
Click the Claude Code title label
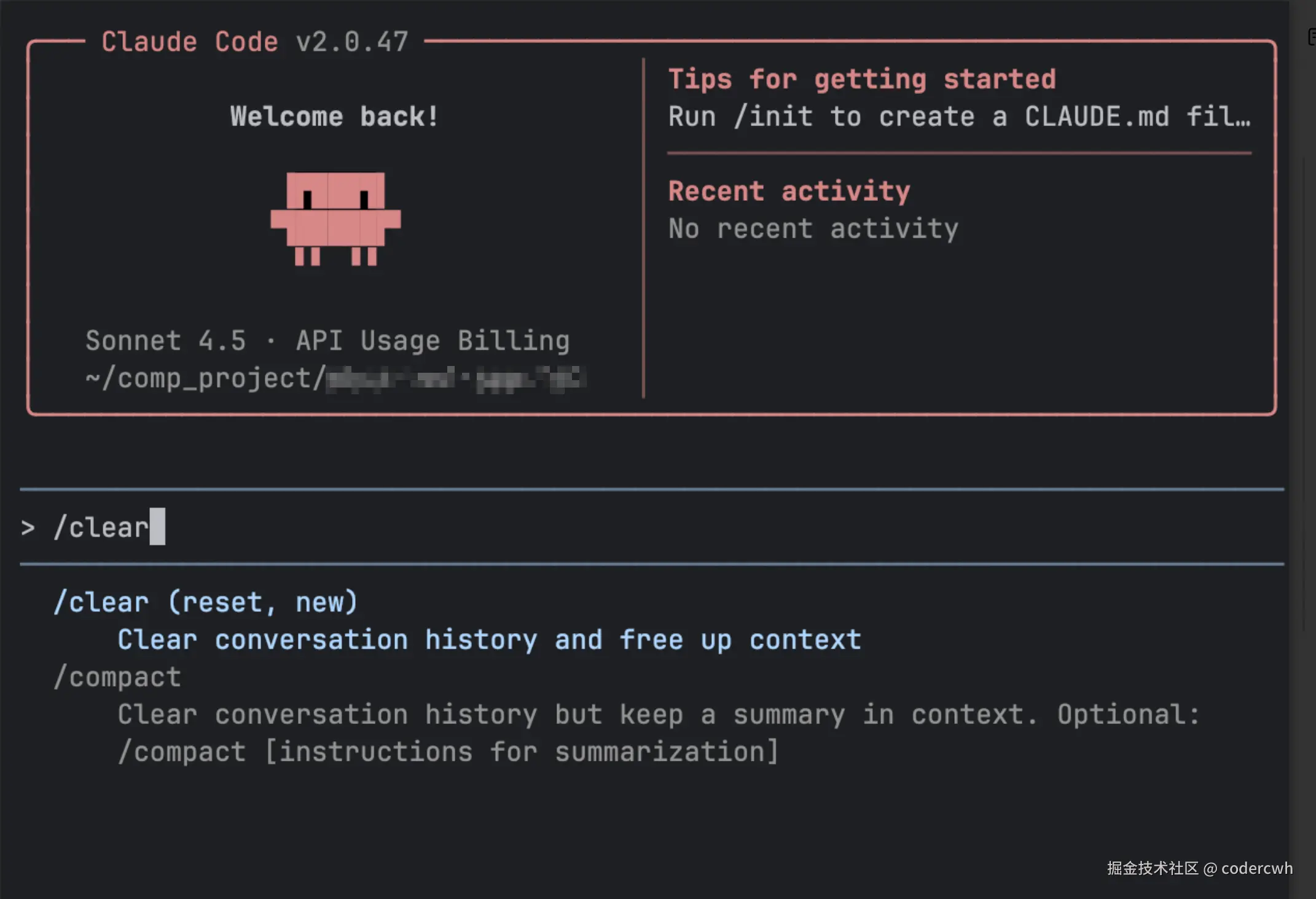[x=190, y=42]
